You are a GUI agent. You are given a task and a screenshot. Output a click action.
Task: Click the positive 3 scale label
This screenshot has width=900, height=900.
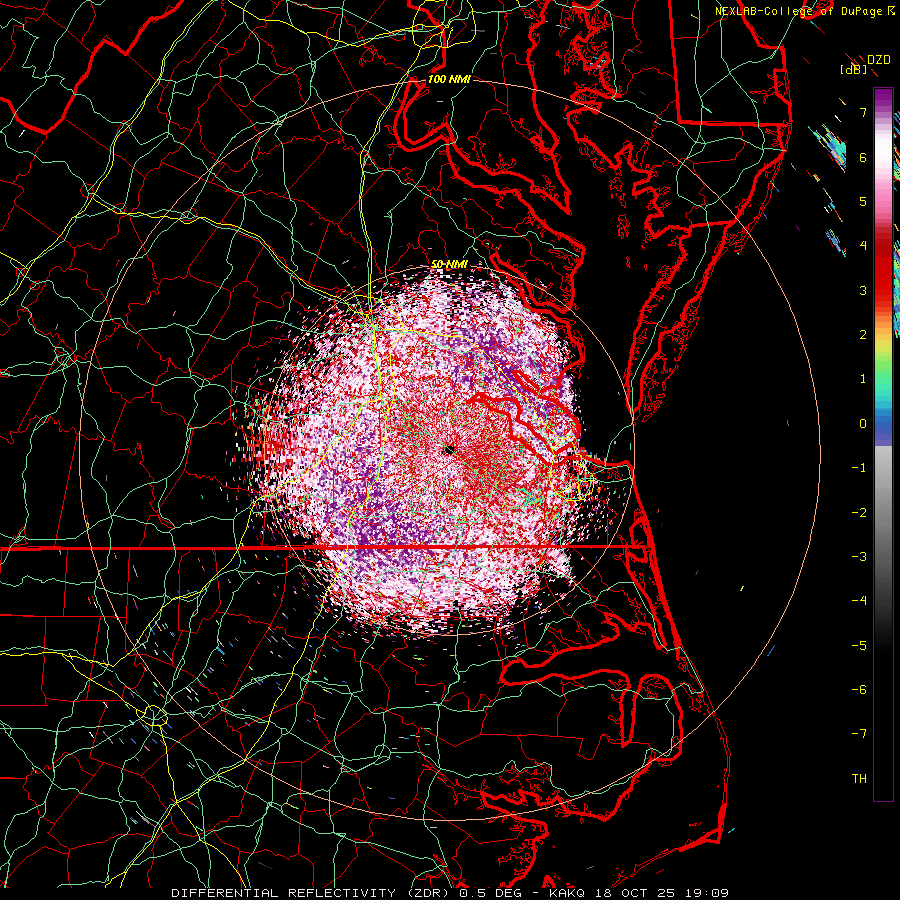point(863,290)
